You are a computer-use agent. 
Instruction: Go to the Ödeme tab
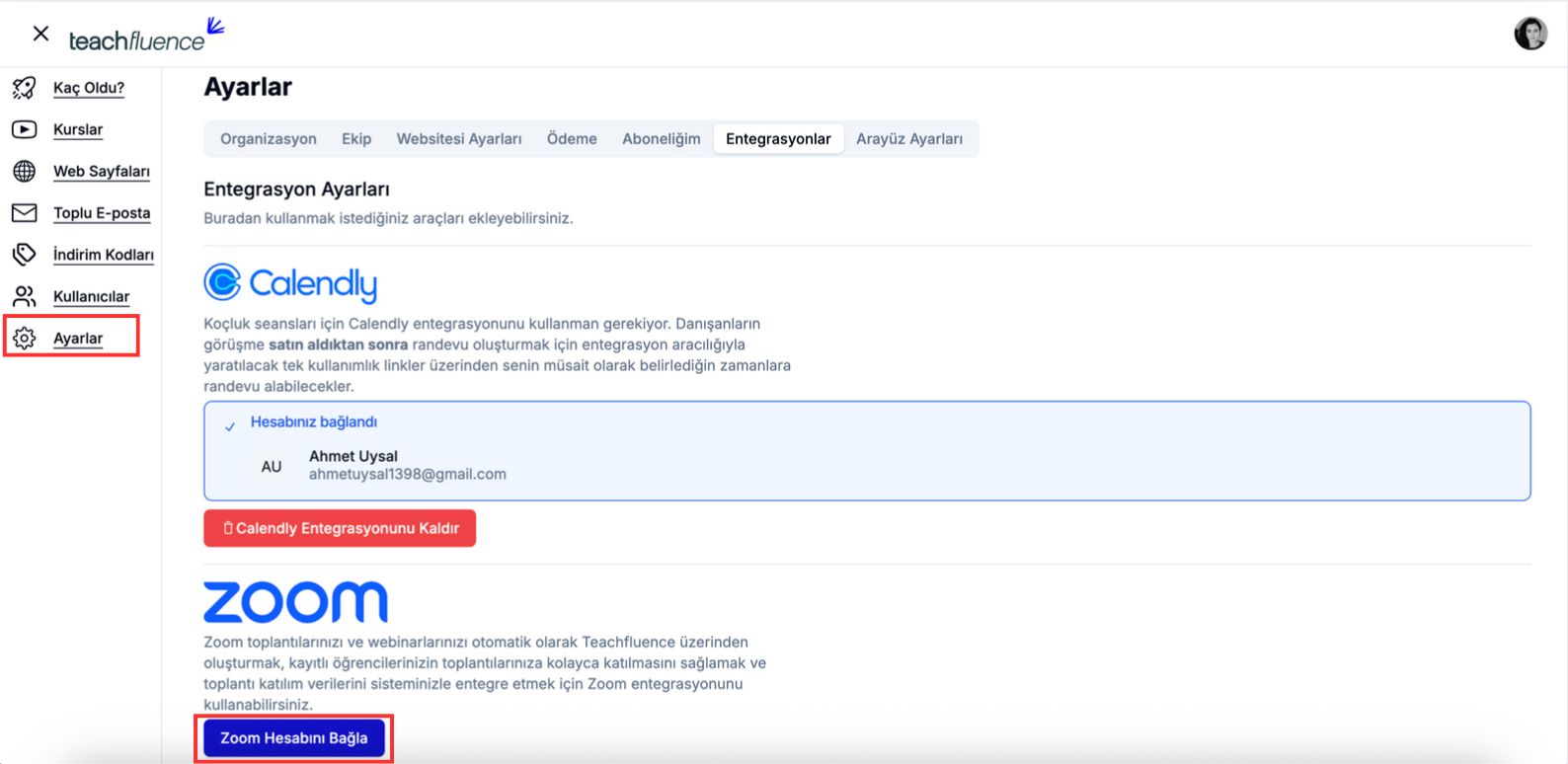[x=572, y=139]
